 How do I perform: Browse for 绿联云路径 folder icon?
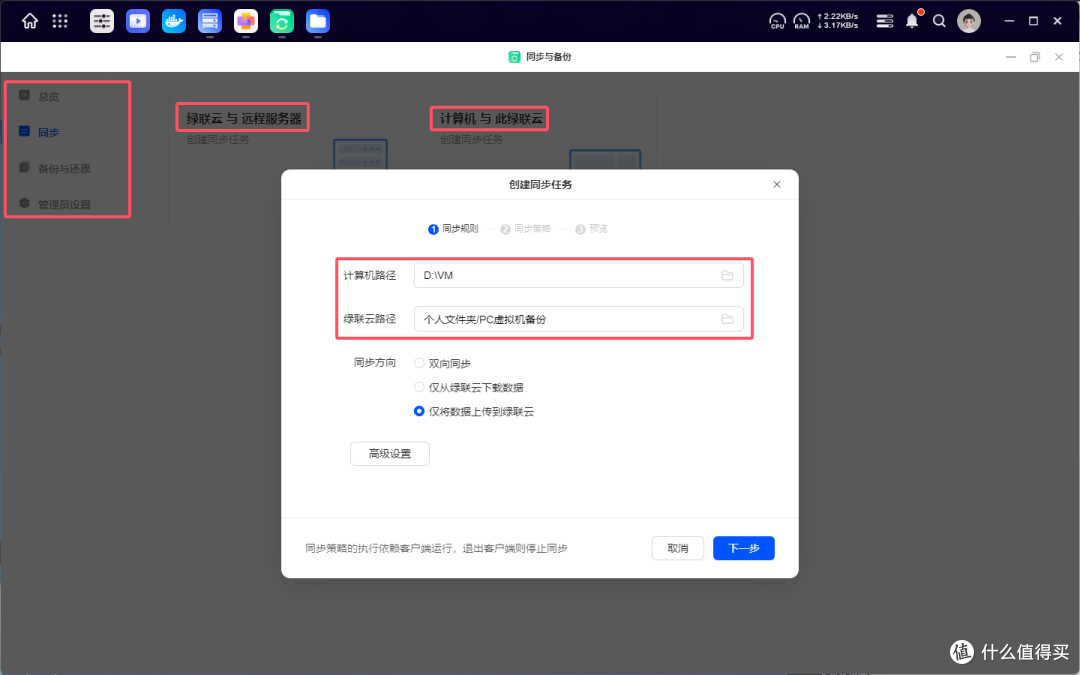pyautogui.click(x=727, y=319)
